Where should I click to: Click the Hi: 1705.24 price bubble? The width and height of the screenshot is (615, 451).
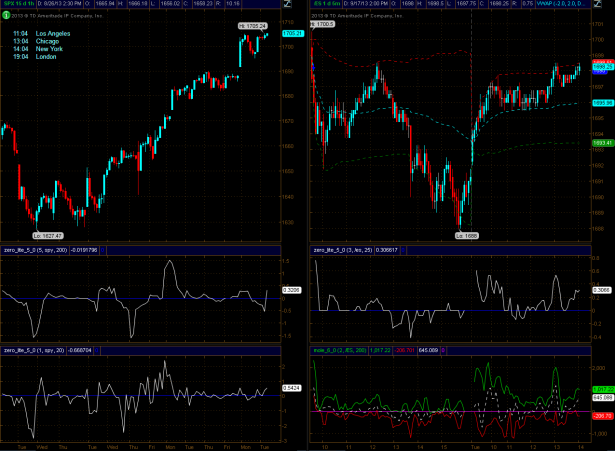point(253,26)
